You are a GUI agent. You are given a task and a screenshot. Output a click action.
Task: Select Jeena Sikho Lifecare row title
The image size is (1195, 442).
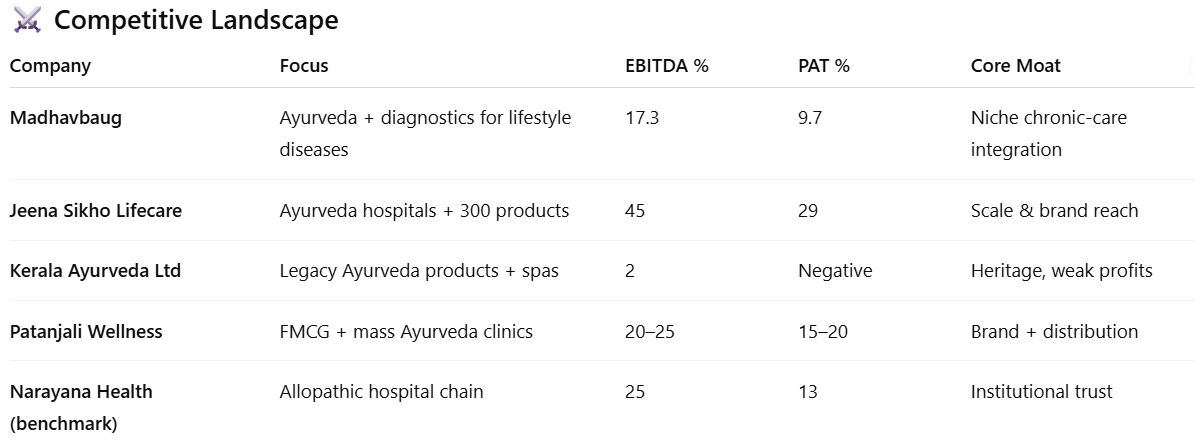96,211
